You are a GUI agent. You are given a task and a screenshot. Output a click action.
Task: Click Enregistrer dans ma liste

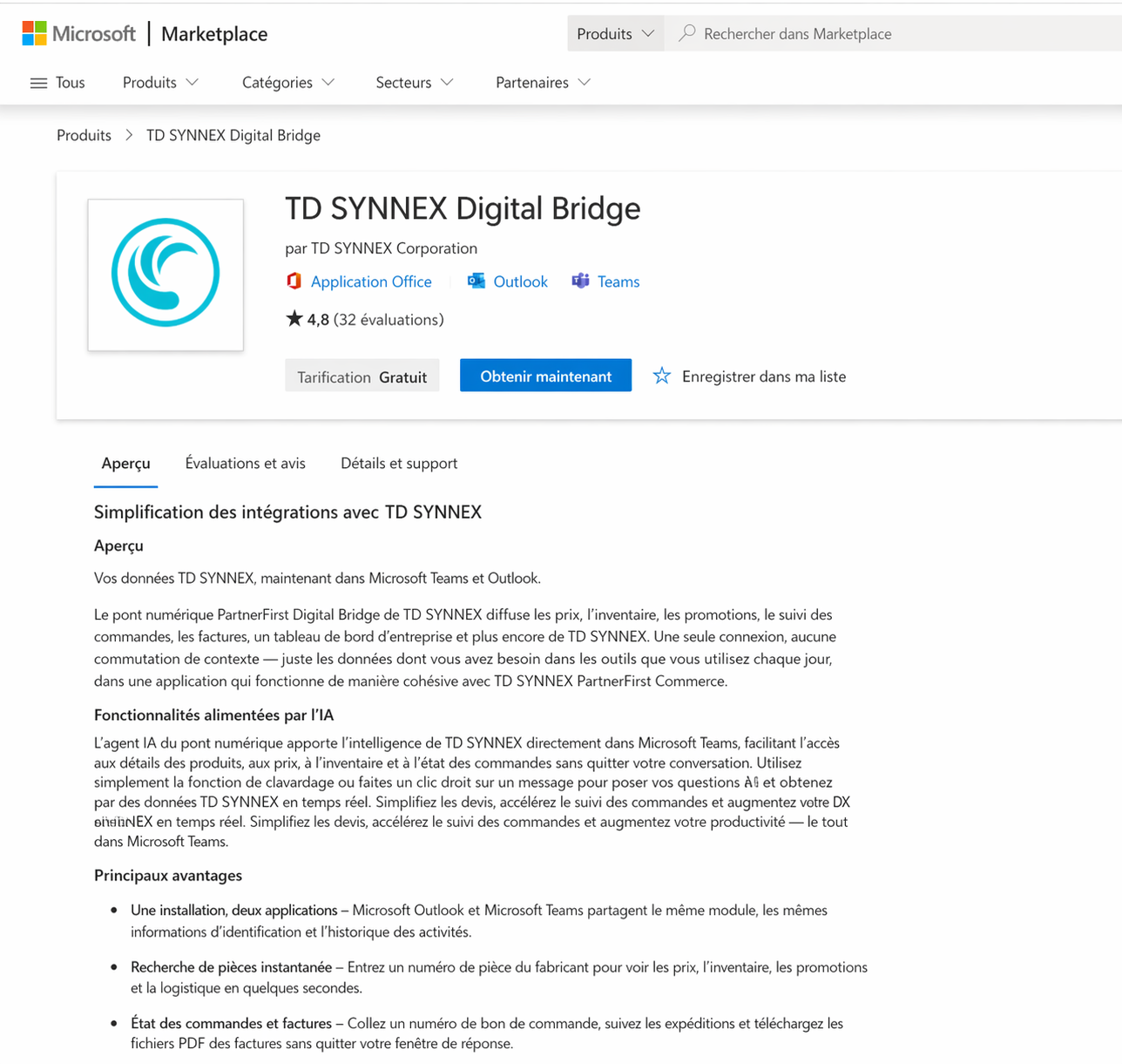click(764, 376)
